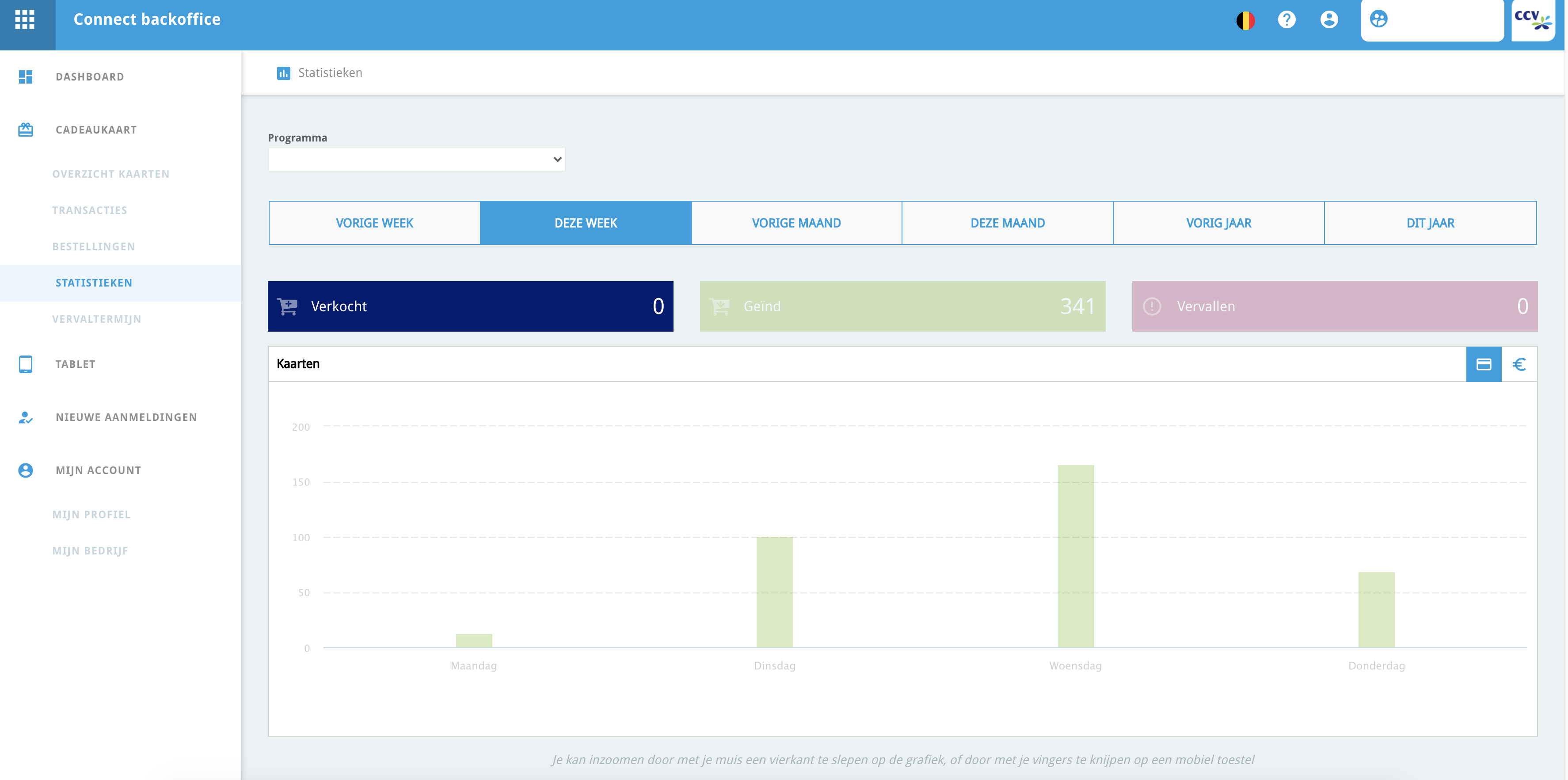This screenshot has width=1568, height=780.
Task: Switch the chart to euro amount view
Action: click(1519, 364)
